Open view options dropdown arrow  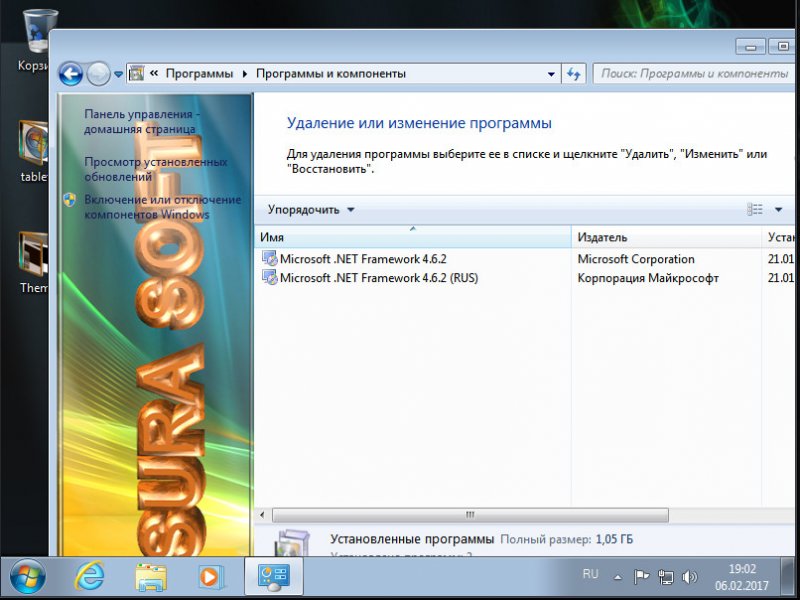pyautogui.click(x=779, y=209)
